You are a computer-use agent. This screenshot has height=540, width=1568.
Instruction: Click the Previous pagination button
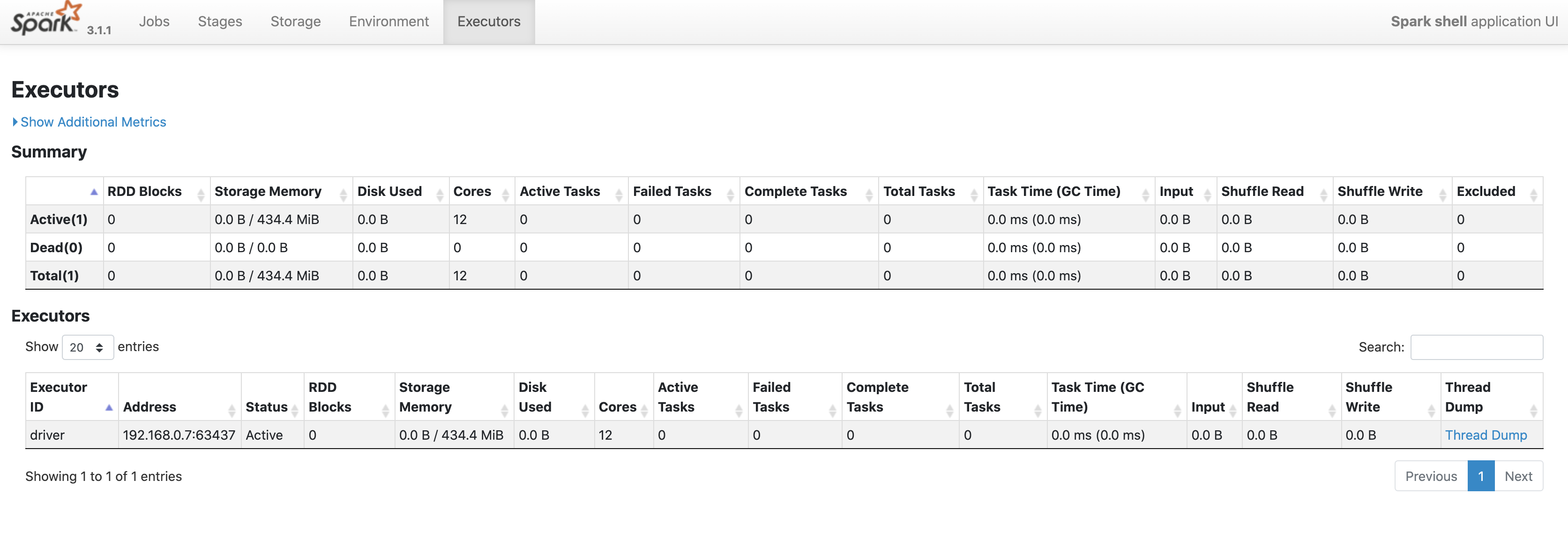pyautogui.click(x=1431, y=476)
